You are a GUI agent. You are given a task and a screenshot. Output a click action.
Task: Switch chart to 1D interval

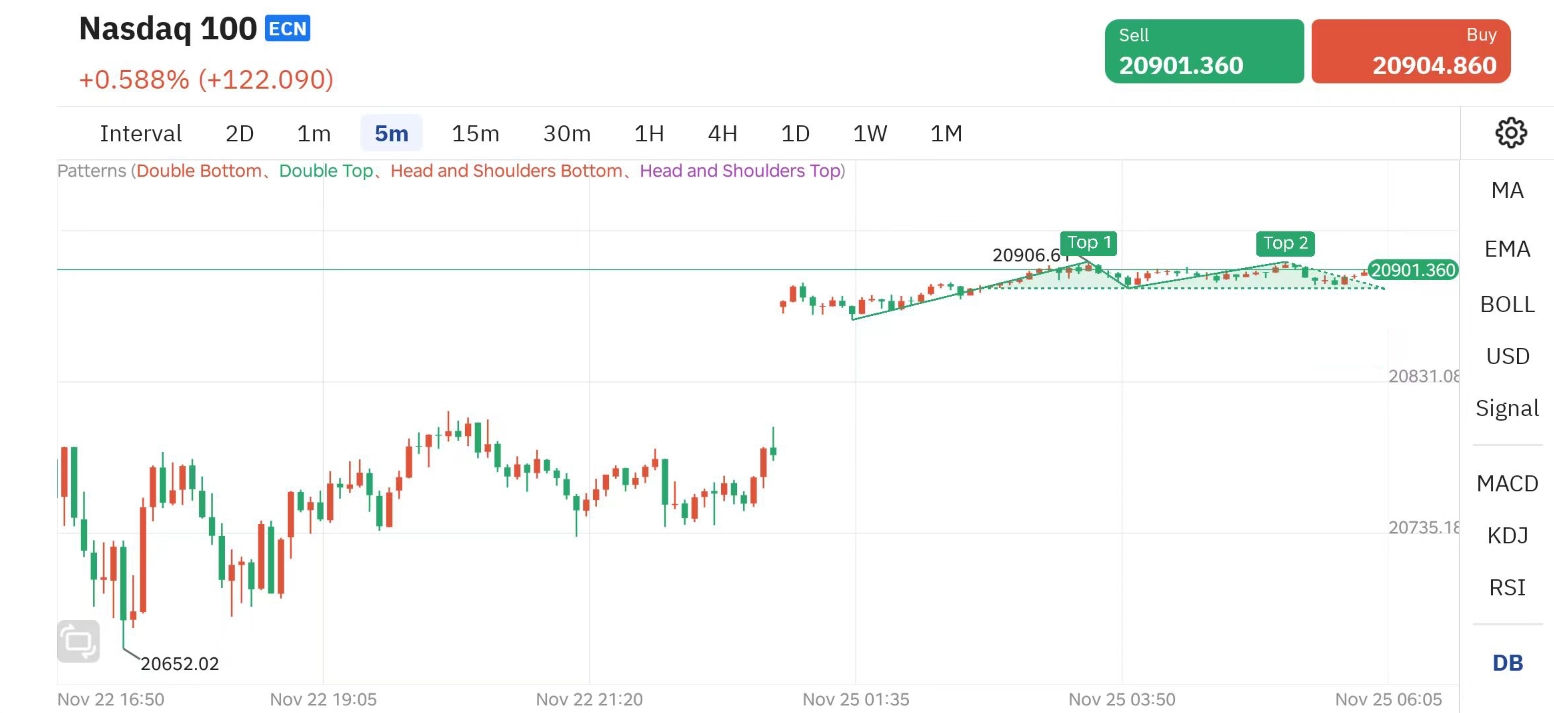point(795,133)
